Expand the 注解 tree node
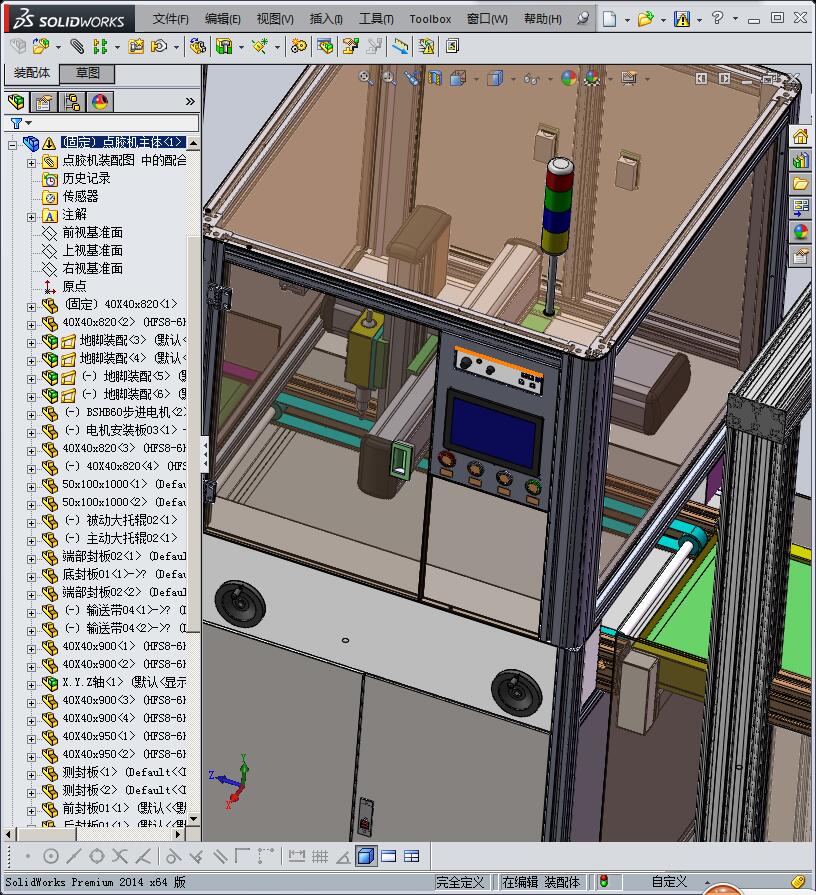The image size is (816, 895). pyautogui.click(x=31, y=217)
